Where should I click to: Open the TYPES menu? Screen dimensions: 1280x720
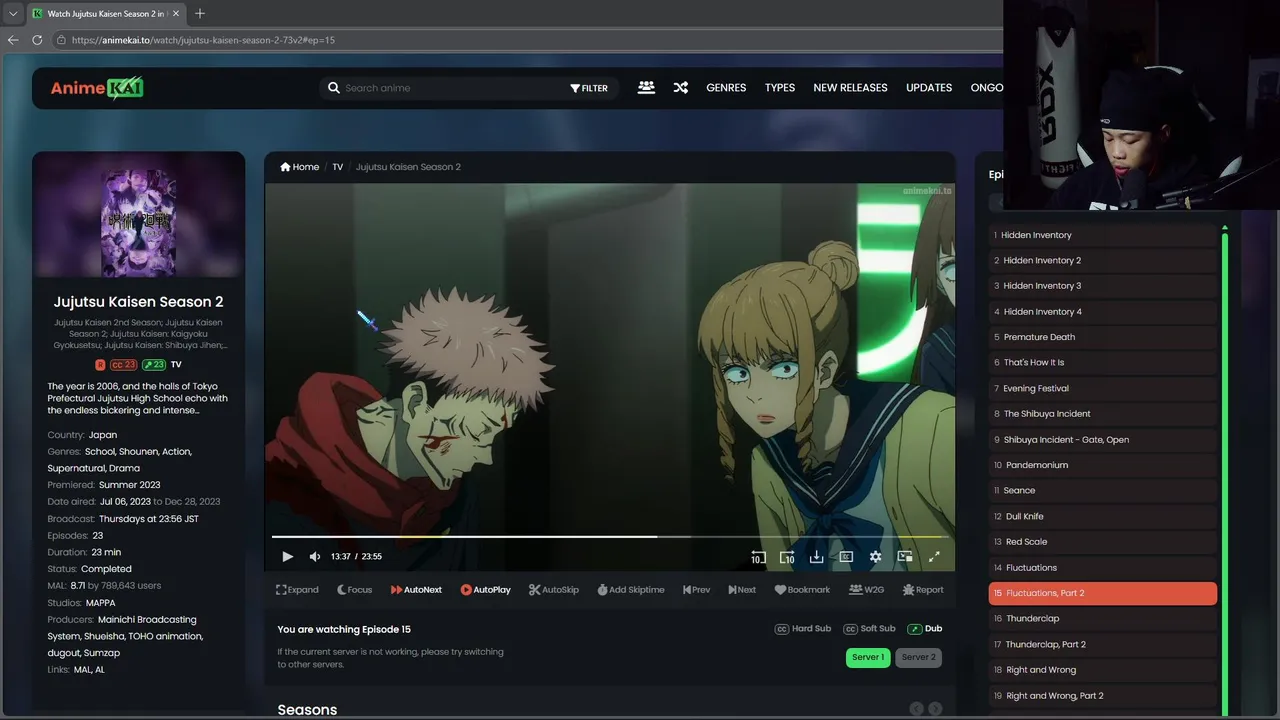[780, 88]
